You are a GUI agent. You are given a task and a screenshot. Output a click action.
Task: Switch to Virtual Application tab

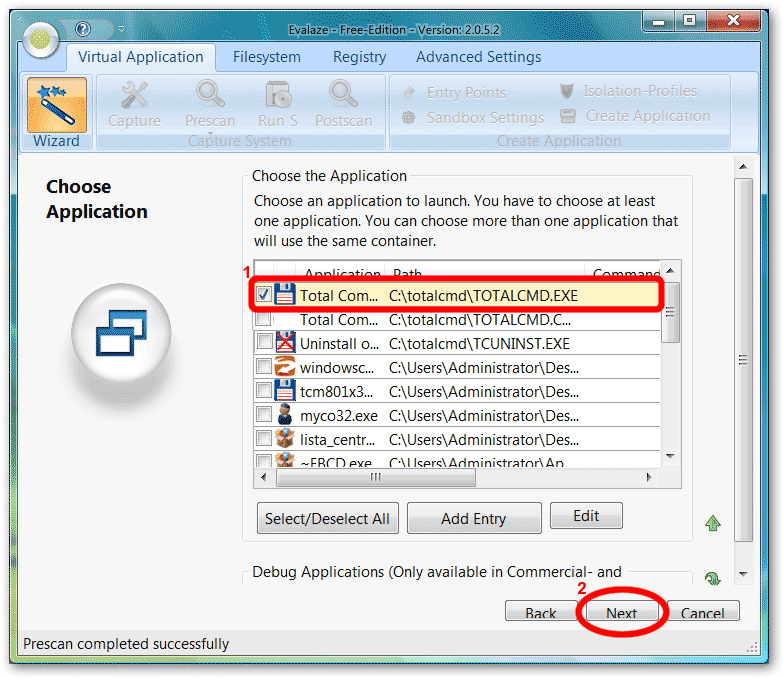pos(141,57)
